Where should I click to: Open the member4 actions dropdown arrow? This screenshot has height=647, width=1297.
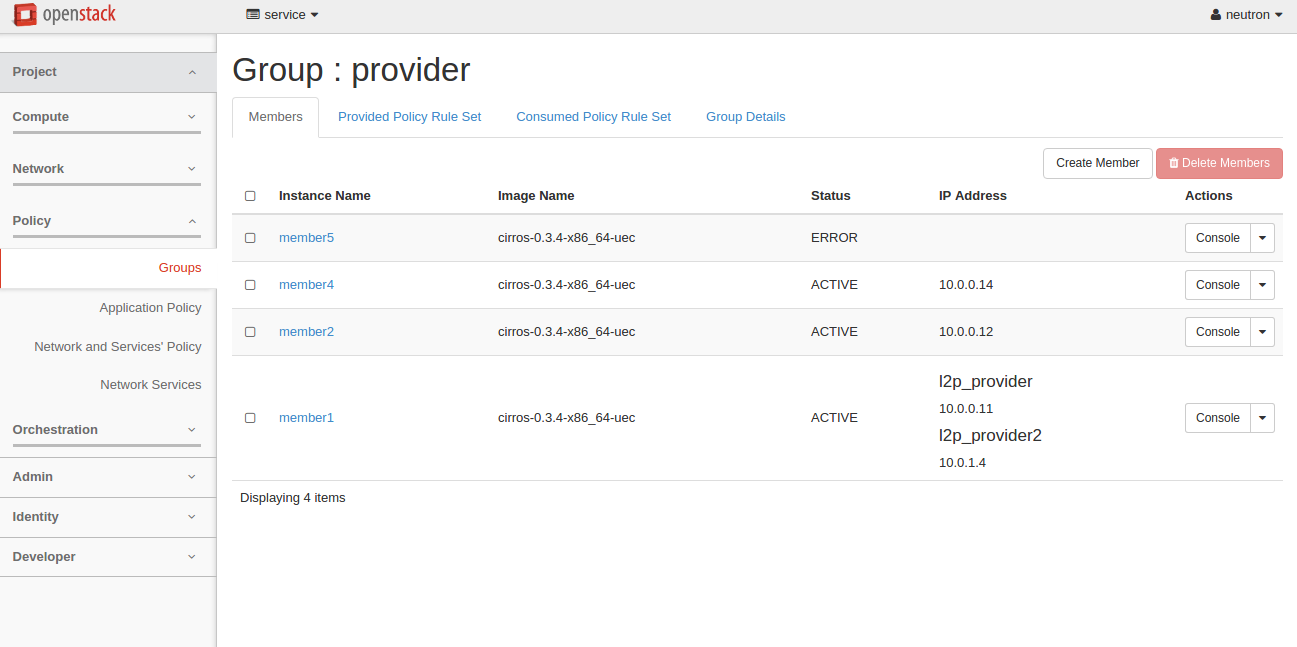pyautogui.click(x=1262, y=285)
